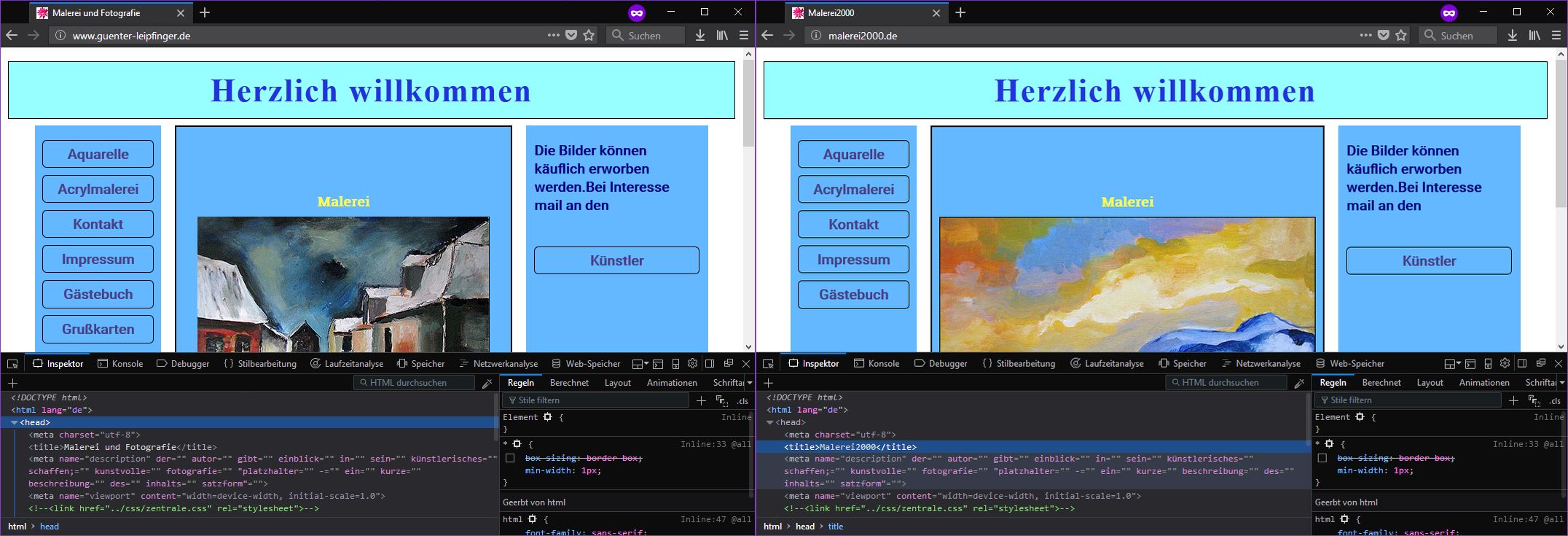Add new style rule in the right Regeln panel

[1513, 400]
